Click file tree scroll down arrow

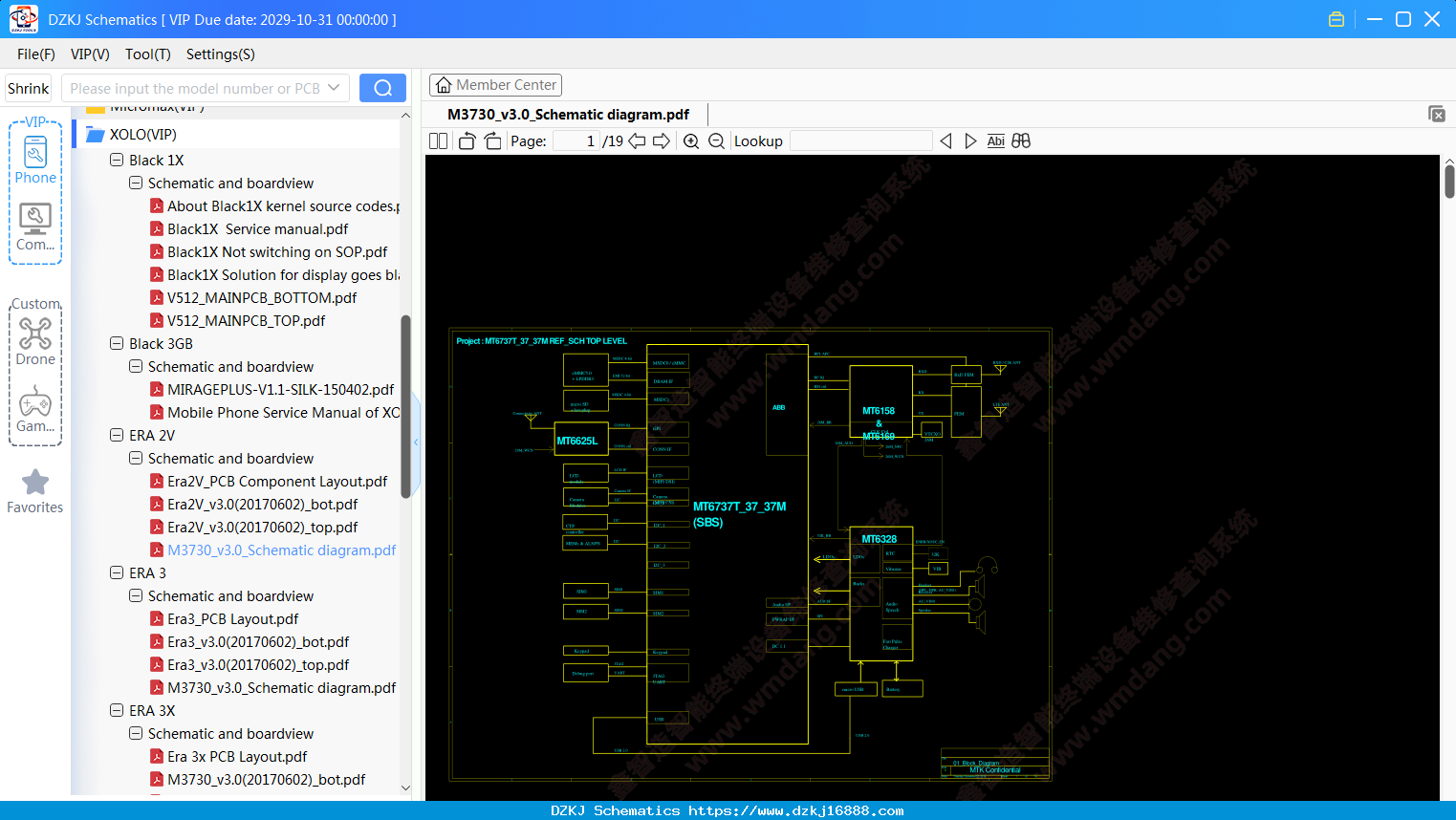pos(405,788)
